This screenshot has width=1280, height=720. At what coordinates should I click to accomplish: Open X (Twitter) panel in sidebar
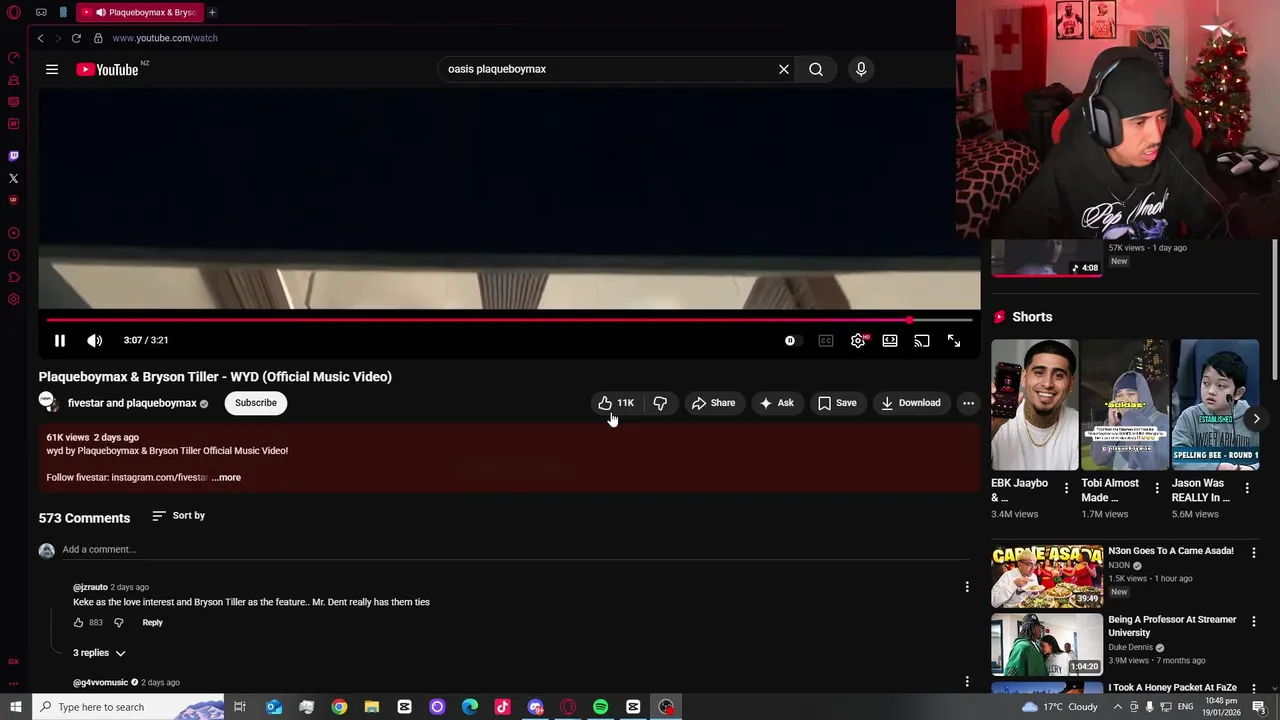[x=13, y=178]
